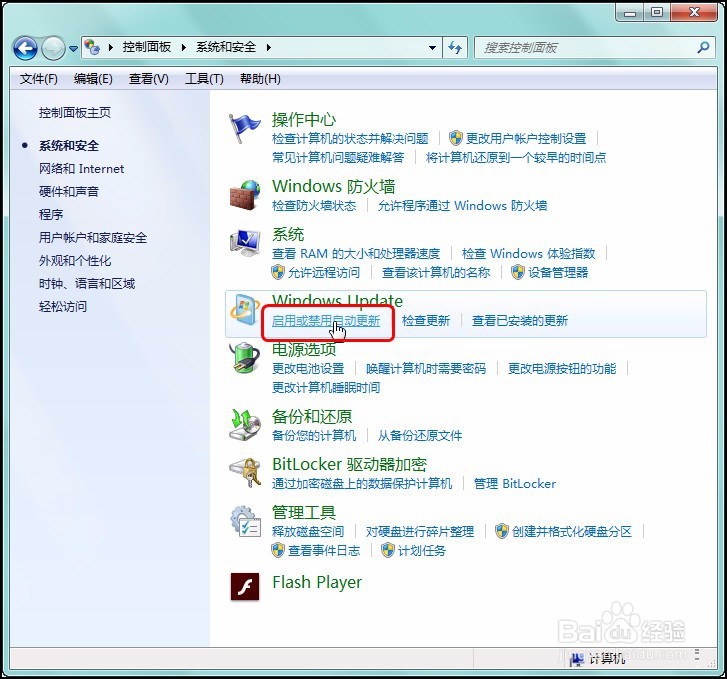This screenshot has width=727, height=679.
Task: Select 用户帐户和家庭安全 in the sidebar
Action: click(x=93, y=238)
